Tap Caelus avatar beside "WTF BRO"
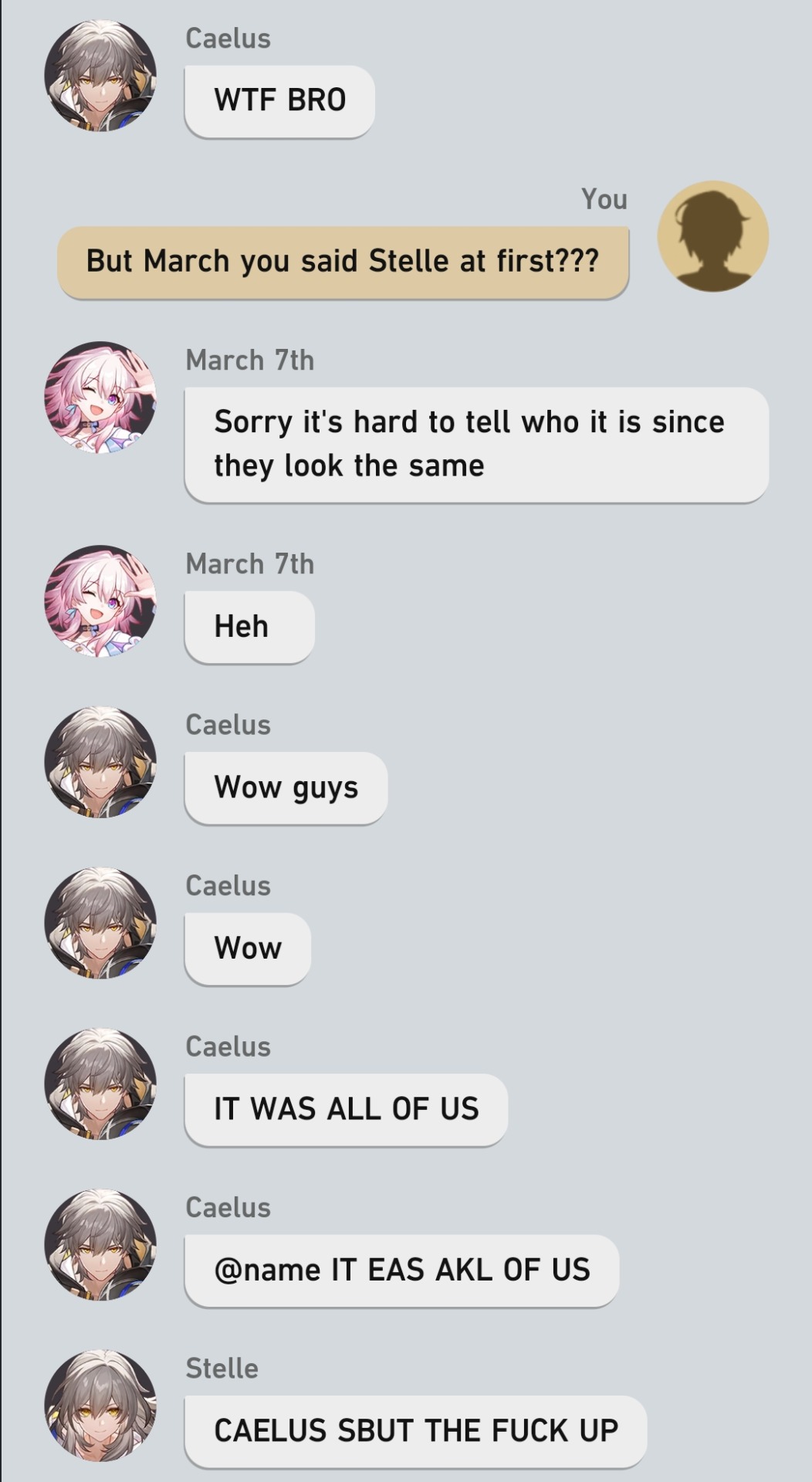Screen dimensions: 812x1482 (100, 76)
